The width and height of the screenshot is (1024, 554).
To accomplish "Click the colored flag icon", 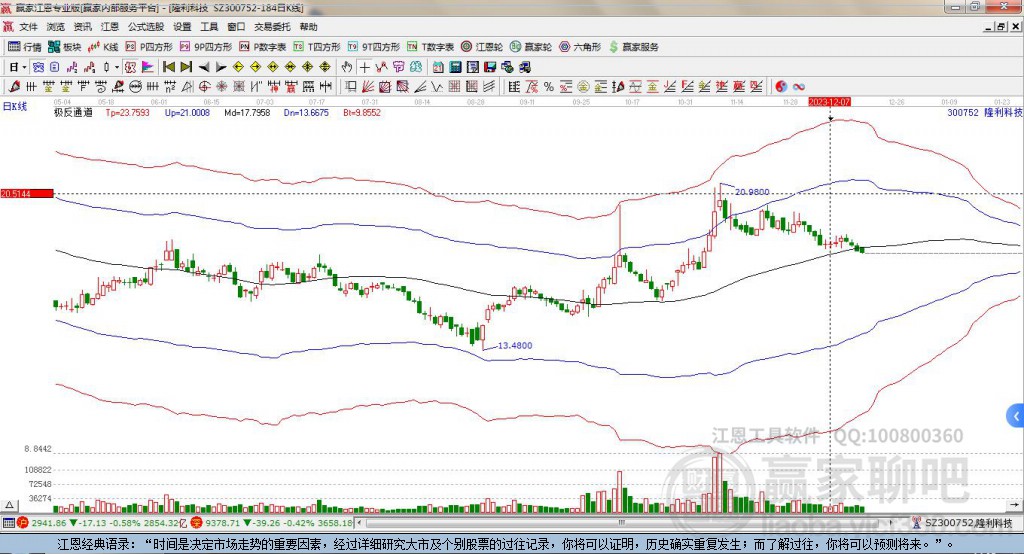I will pos(148,67).
